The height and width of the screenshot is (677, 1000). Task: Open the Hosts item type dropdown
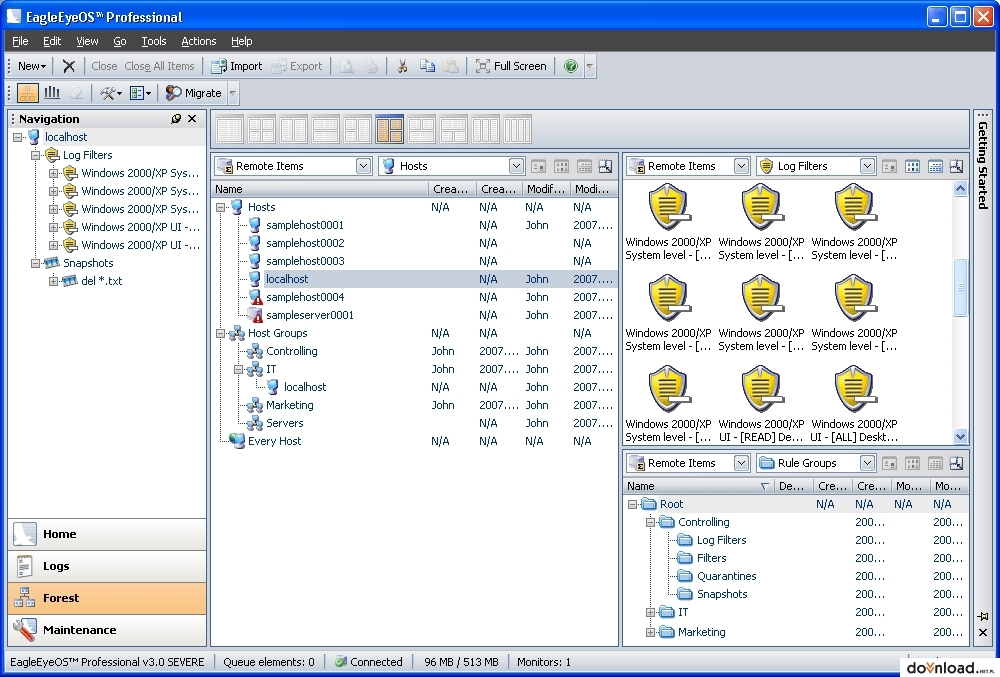[x=516, y=166]
